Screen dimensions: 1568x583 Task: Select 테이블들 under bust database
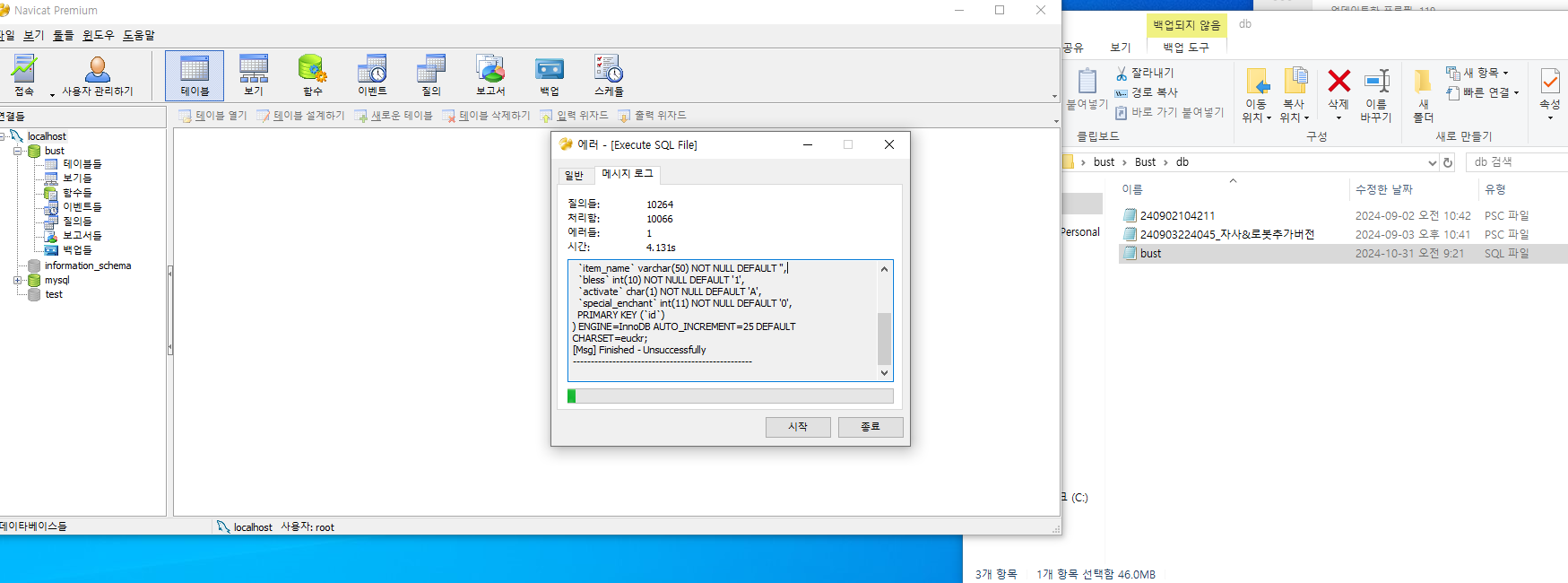point(82,164)
